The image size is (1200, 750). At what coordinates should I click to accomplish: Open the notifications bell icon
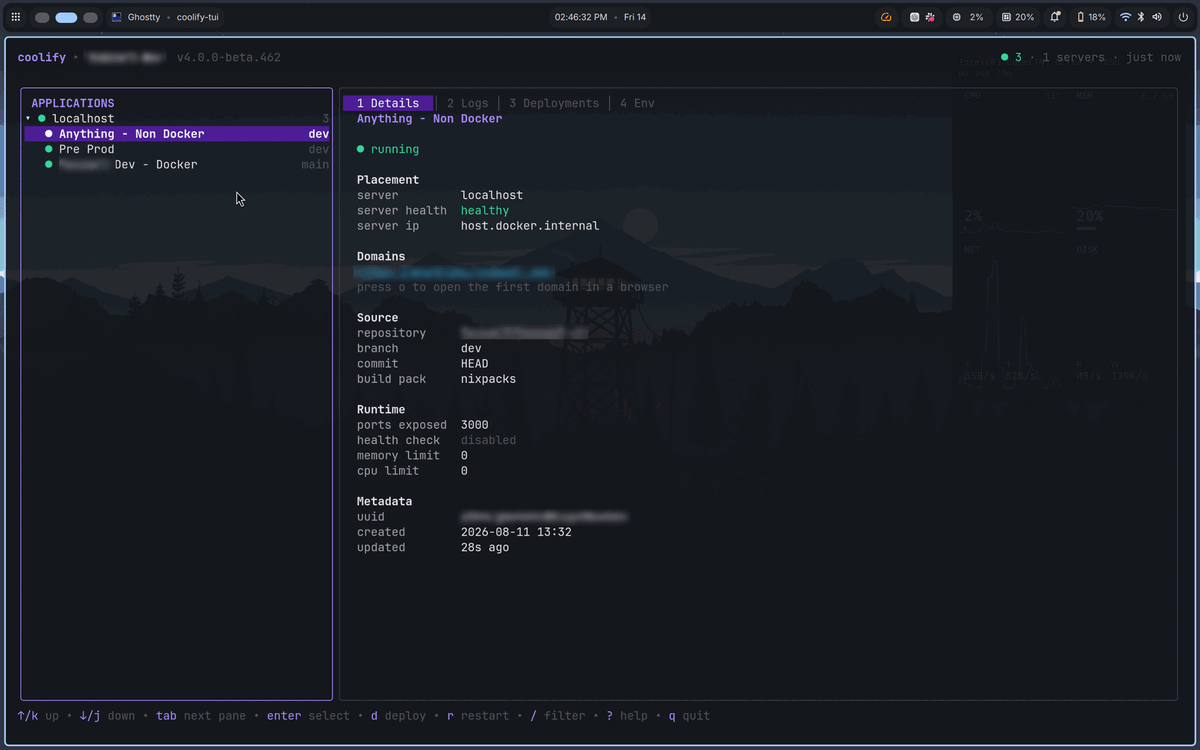1055,17
